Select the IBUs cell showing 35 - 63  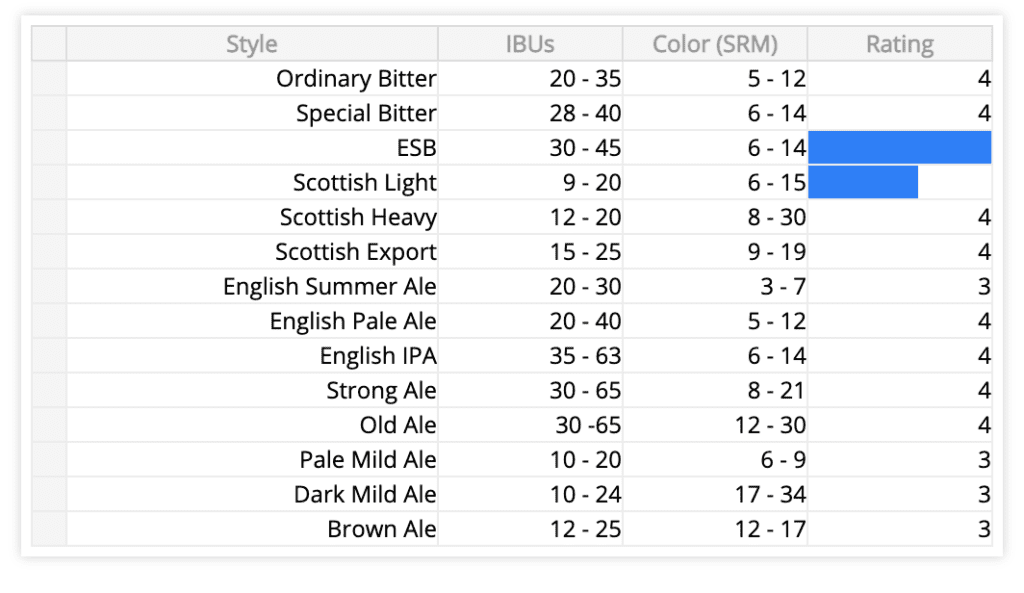[530, 356]
